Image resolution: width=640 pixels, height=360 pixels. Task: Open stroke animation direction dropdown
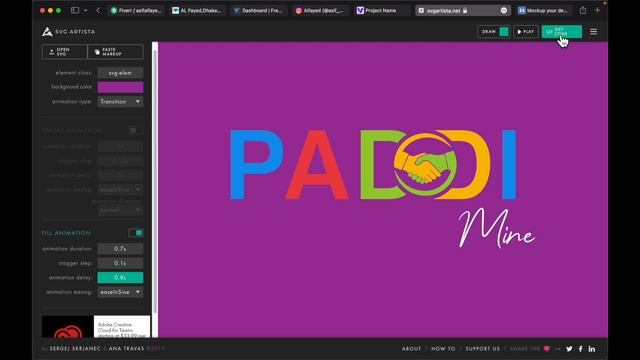click(x=120, y=210)
